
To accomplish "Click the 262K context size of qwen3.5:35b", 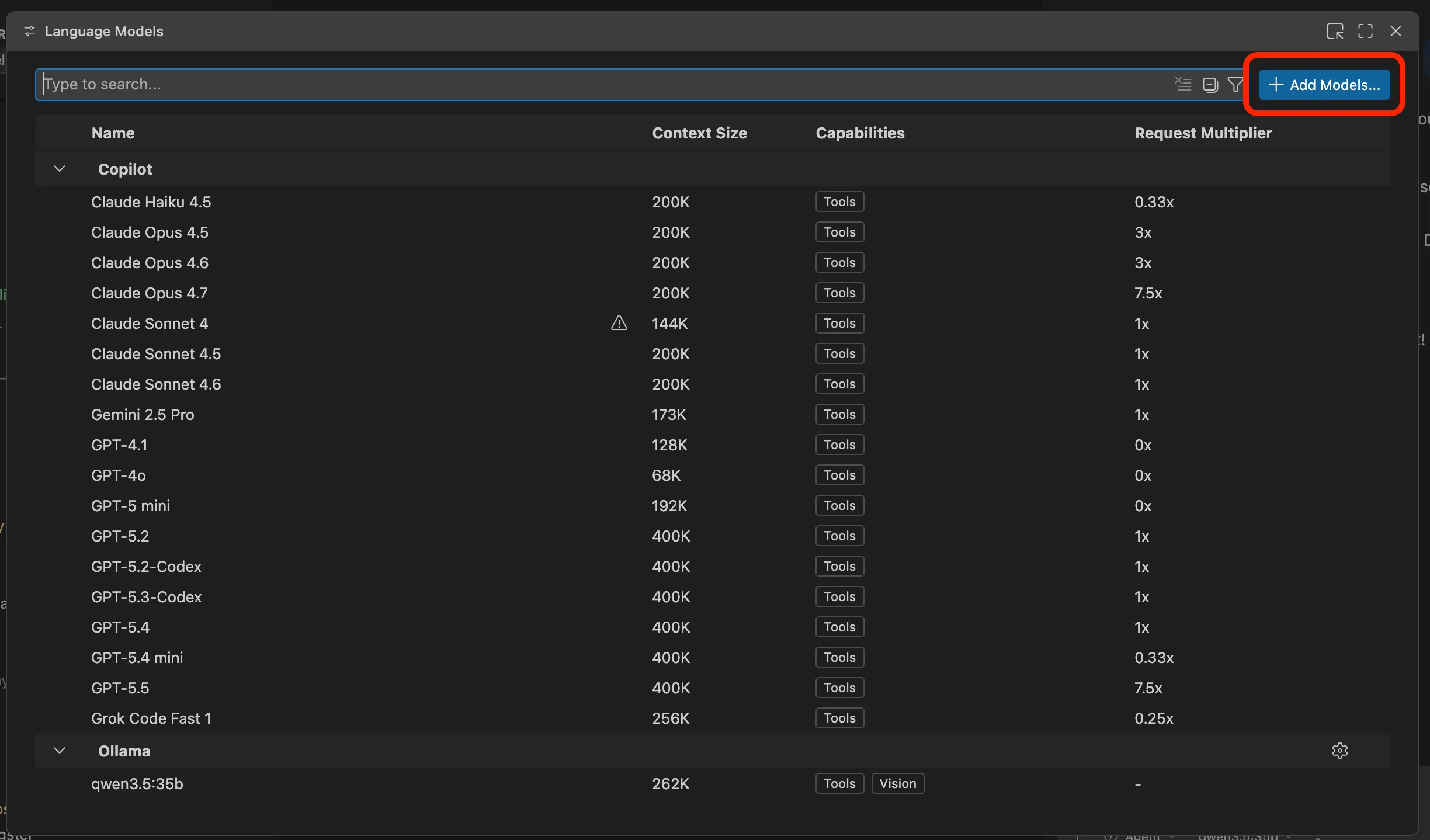I will tap(671, 784).
